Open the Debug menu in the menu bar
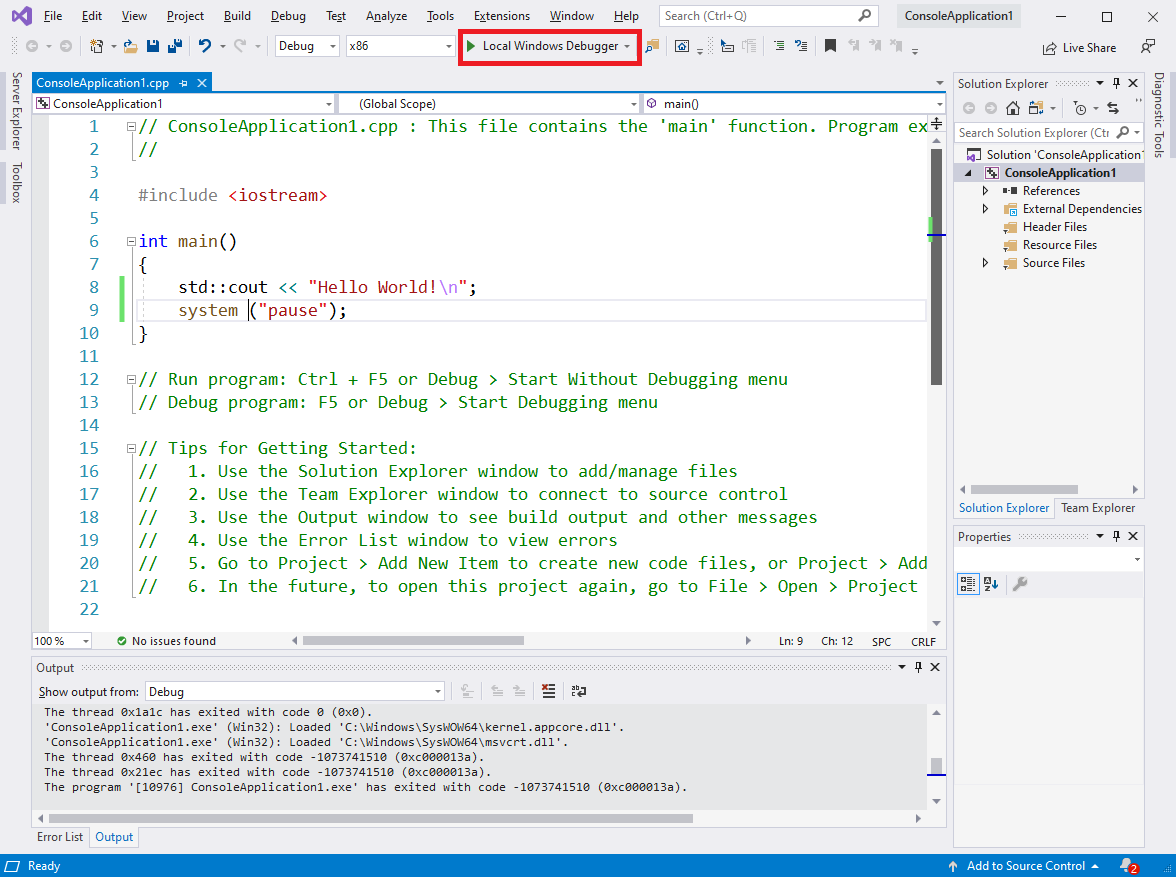1176x877 pixels. click(288, 16)
